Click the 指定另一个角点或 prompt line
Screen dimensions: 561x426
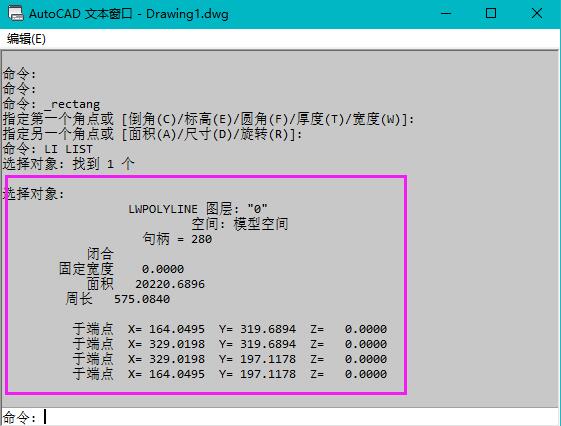153,134
